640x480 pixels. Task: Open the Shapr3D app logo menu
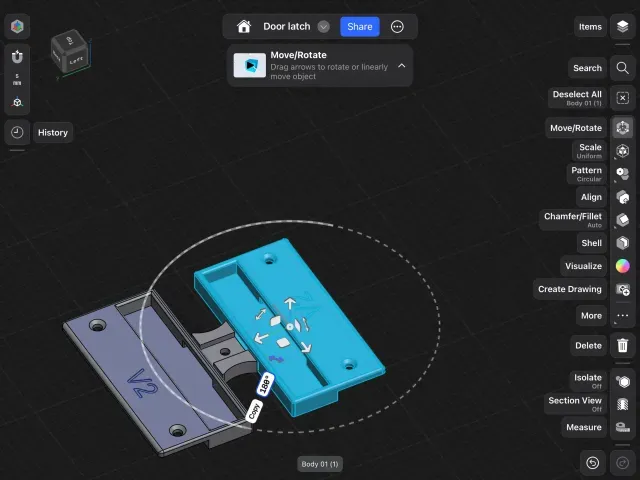[x=17, y=27]
